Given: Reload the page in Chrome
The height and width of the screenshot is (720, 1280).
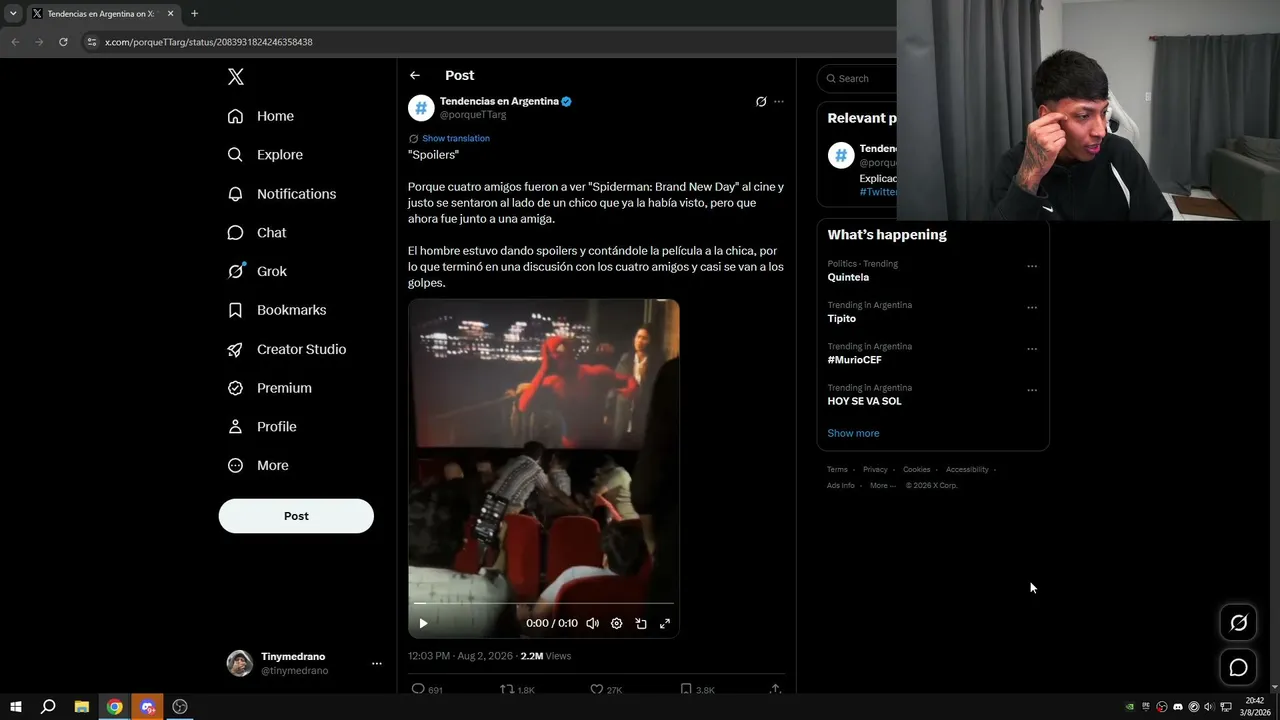Looking at the screenshot, I should pyautogui.click(x=63, y=42).
